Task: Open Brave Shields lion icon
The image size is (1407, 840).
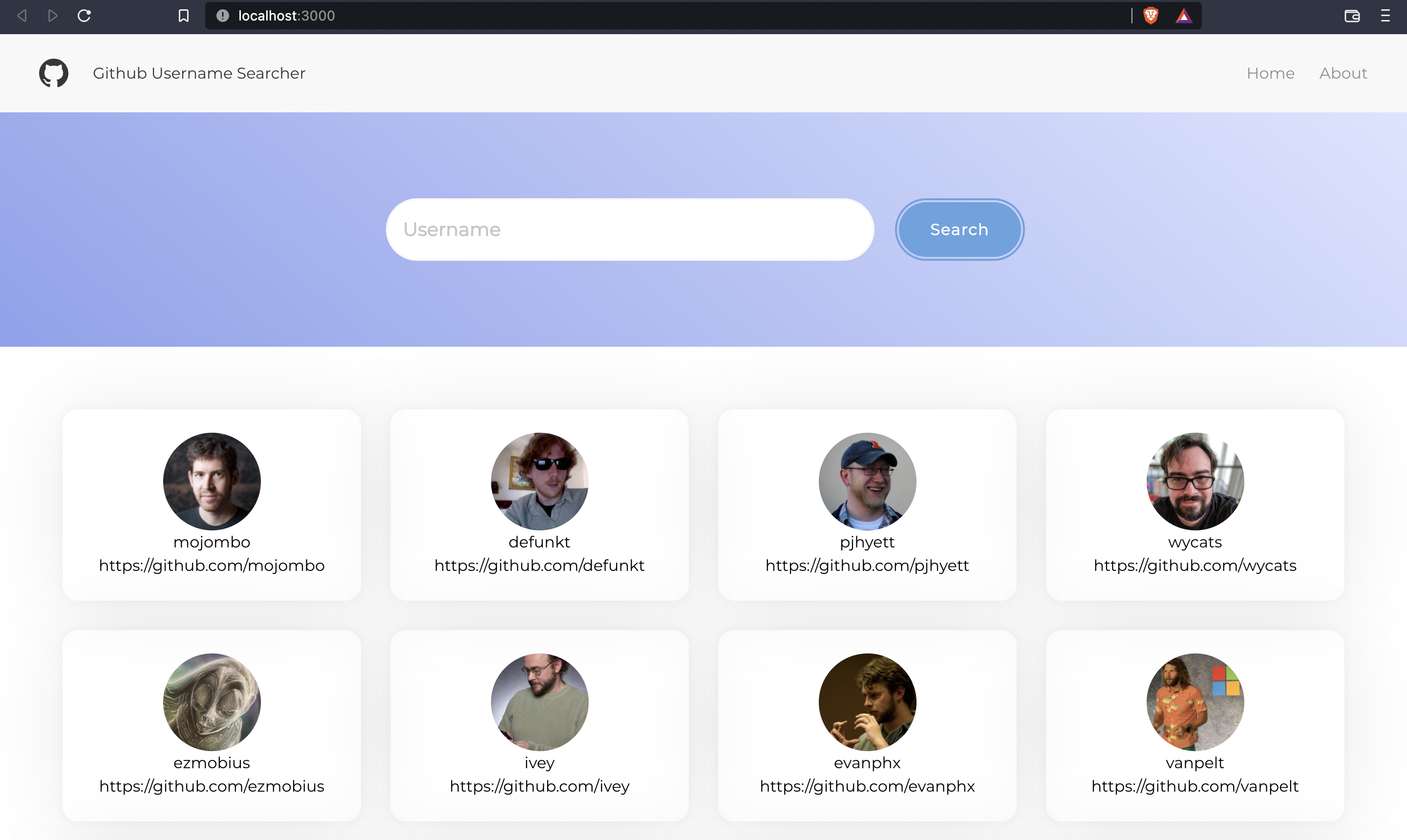Action: click(x=1151, y=16)
